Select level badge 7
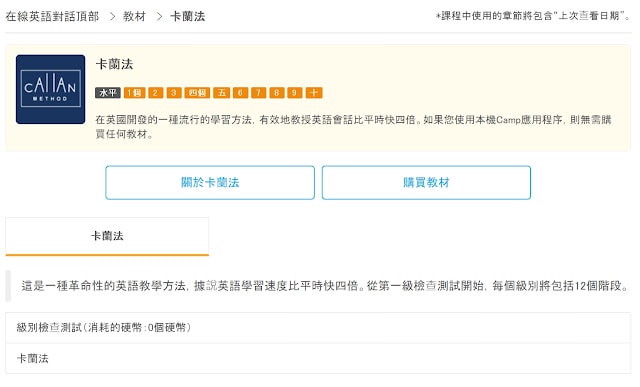The width and height of the screenshot is (640, 387). 258,93
